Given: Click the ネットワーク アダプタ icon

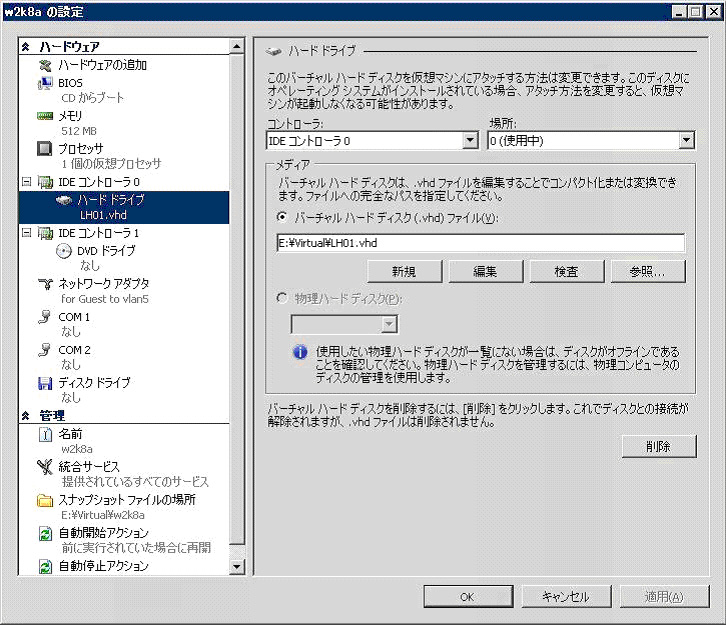Looking at the screenshot, I should click(44, 284).
